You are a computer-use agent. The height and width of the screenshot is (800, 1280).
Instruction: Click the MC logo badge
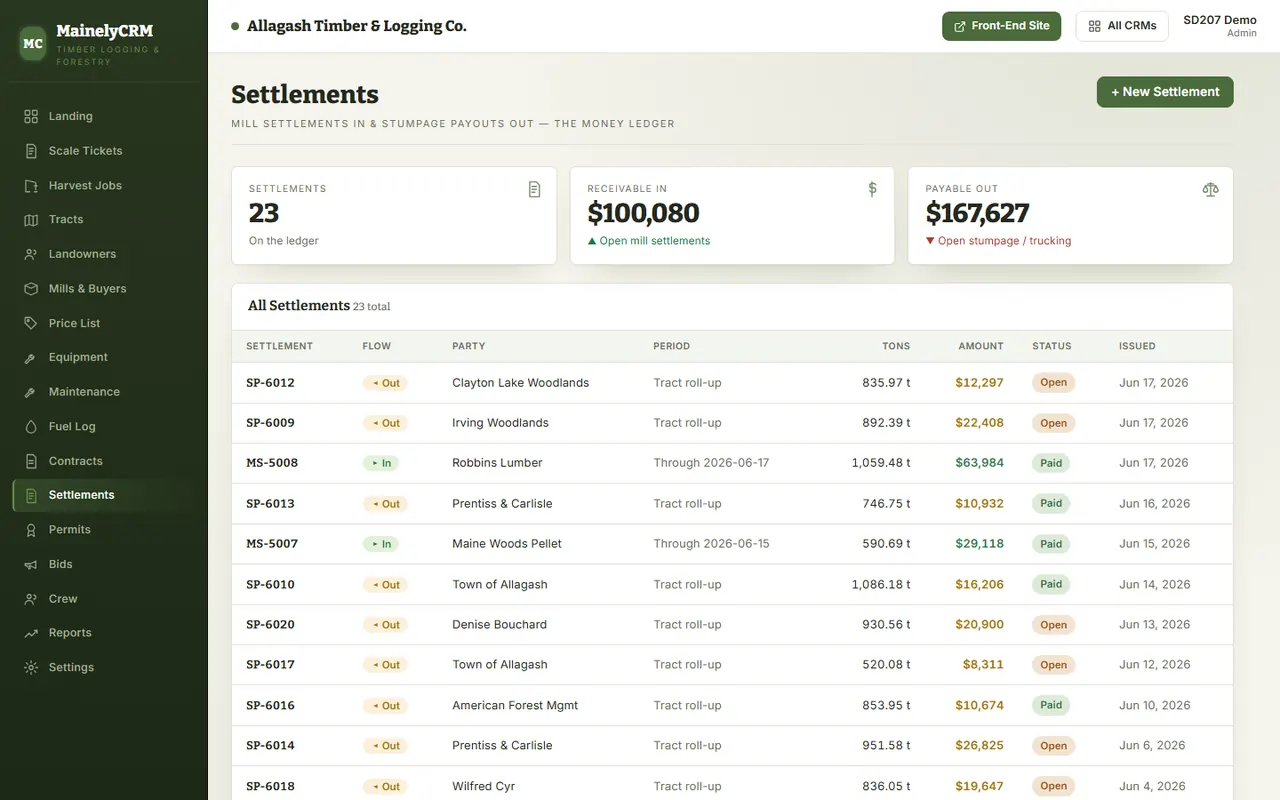[33, 44]
